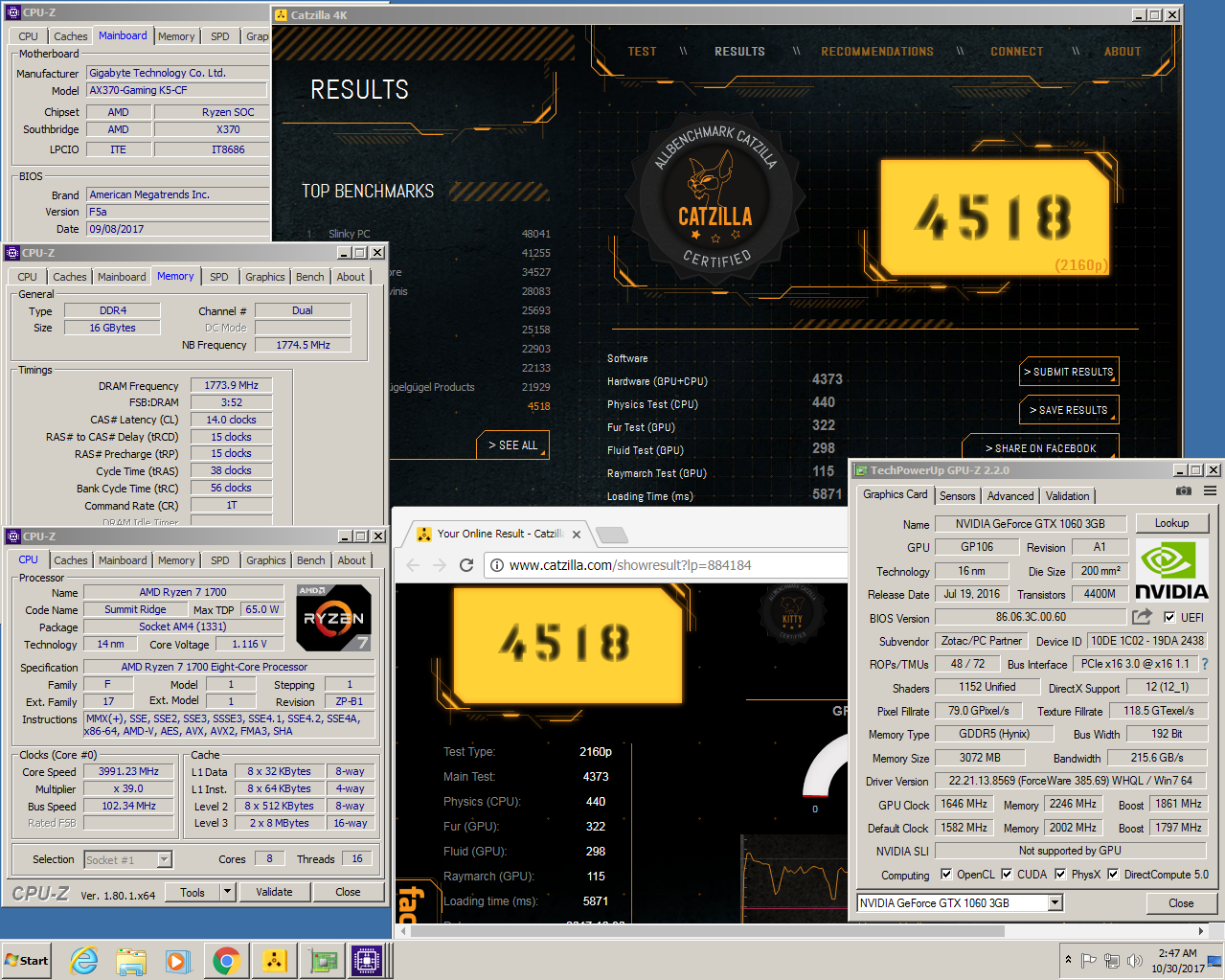This screenshot has width=1225, height=980.
Task: Click the Catzilla Certified badge
Action: [715, 198]
